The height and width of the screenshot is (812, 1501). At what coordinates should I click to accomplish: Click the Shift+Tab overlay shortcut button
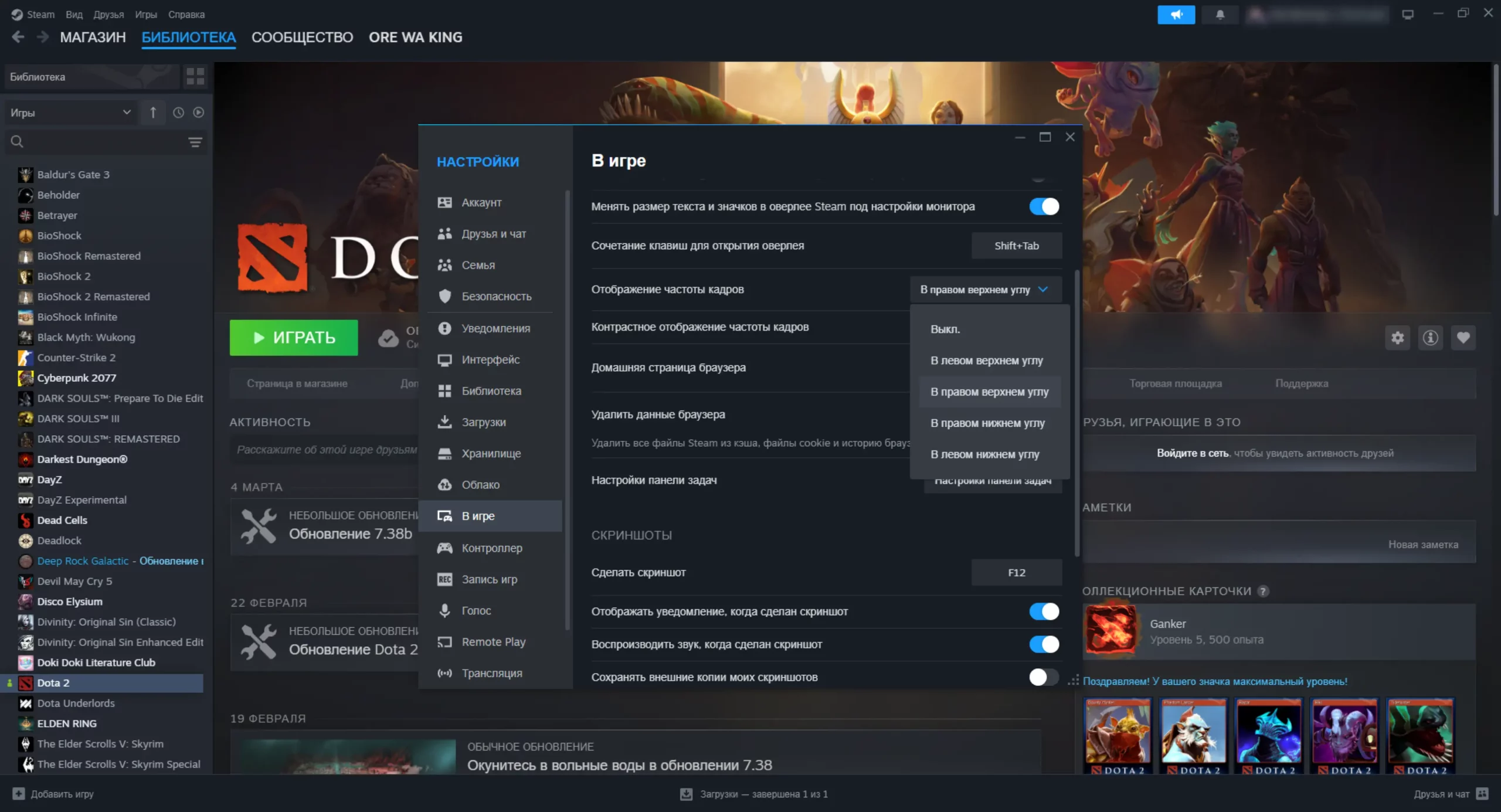1016,246
